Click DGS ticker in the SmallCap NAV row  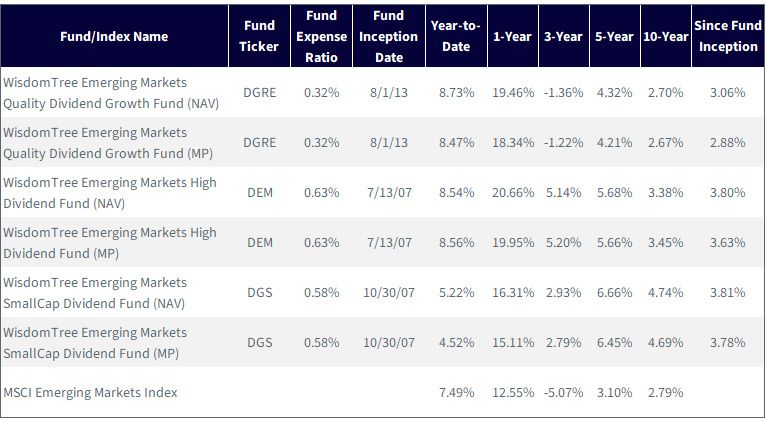pos(259,293)
